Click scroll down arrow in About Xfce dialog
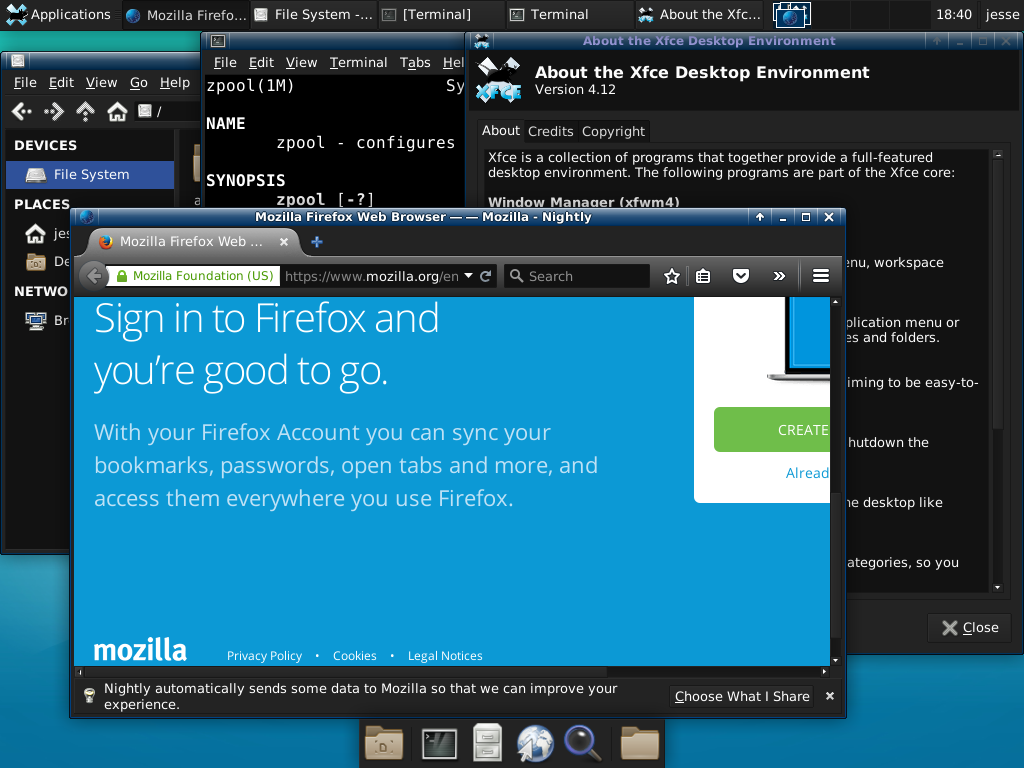 point(998,587)
